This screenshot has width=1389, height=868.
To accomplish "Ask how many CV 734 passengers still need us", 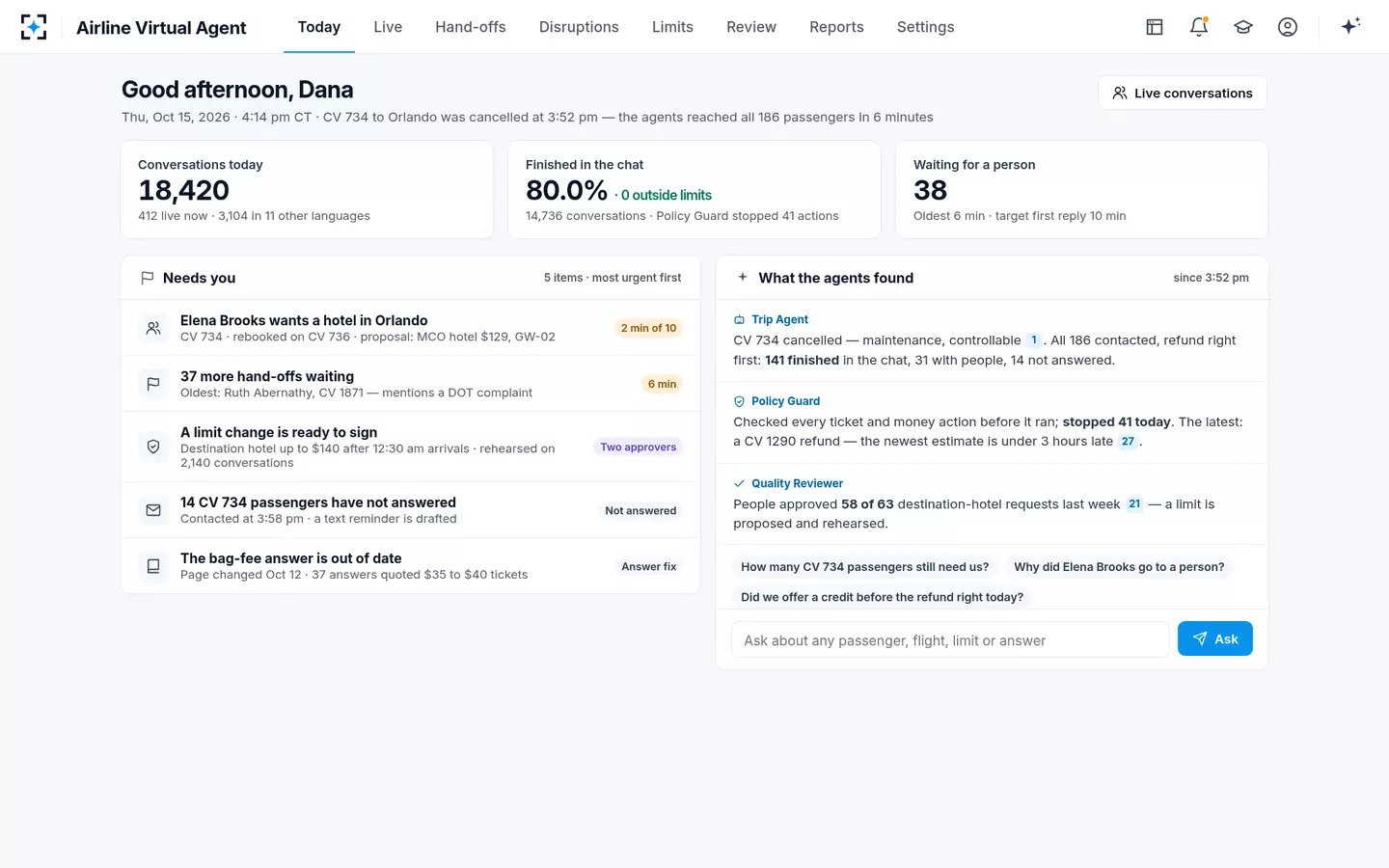I will [864, 567].
